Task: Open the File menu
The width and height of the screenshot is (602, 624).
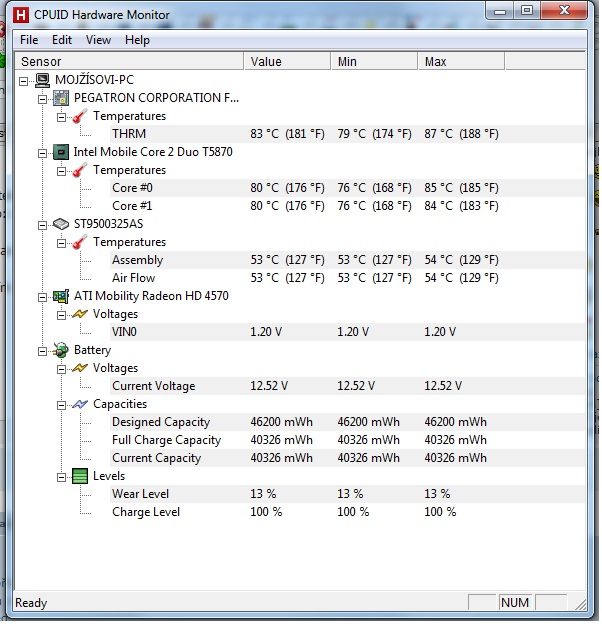Action: [29, 40]
